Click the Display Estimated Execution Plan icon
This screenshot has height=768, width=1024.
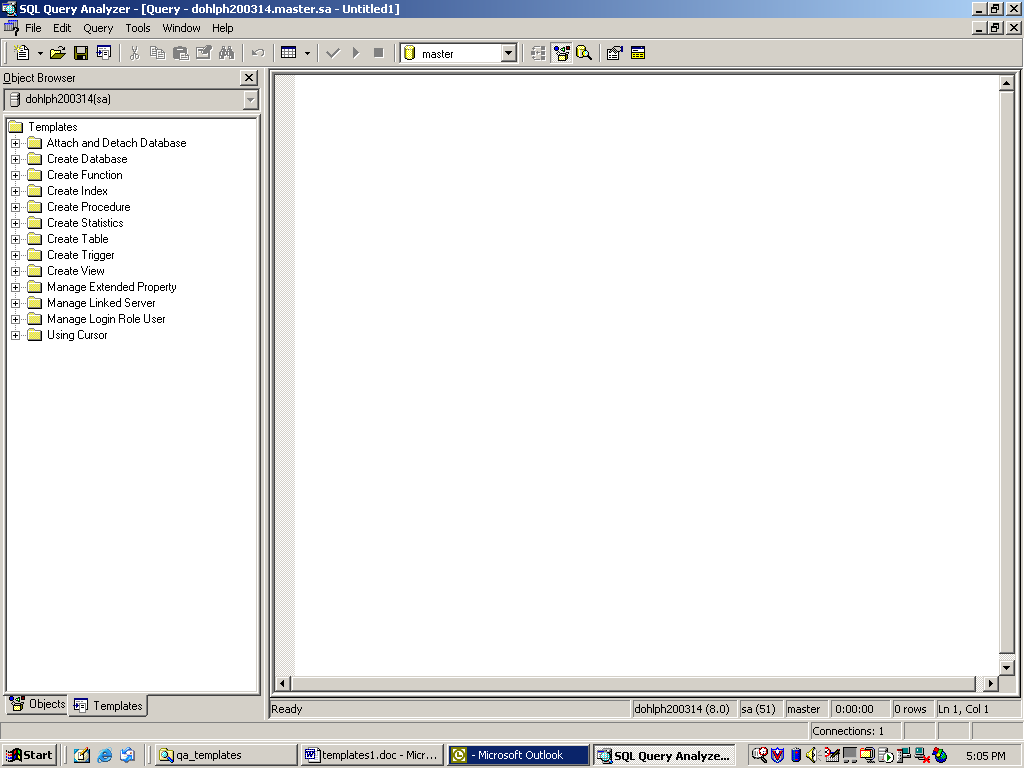pos(538,53)
